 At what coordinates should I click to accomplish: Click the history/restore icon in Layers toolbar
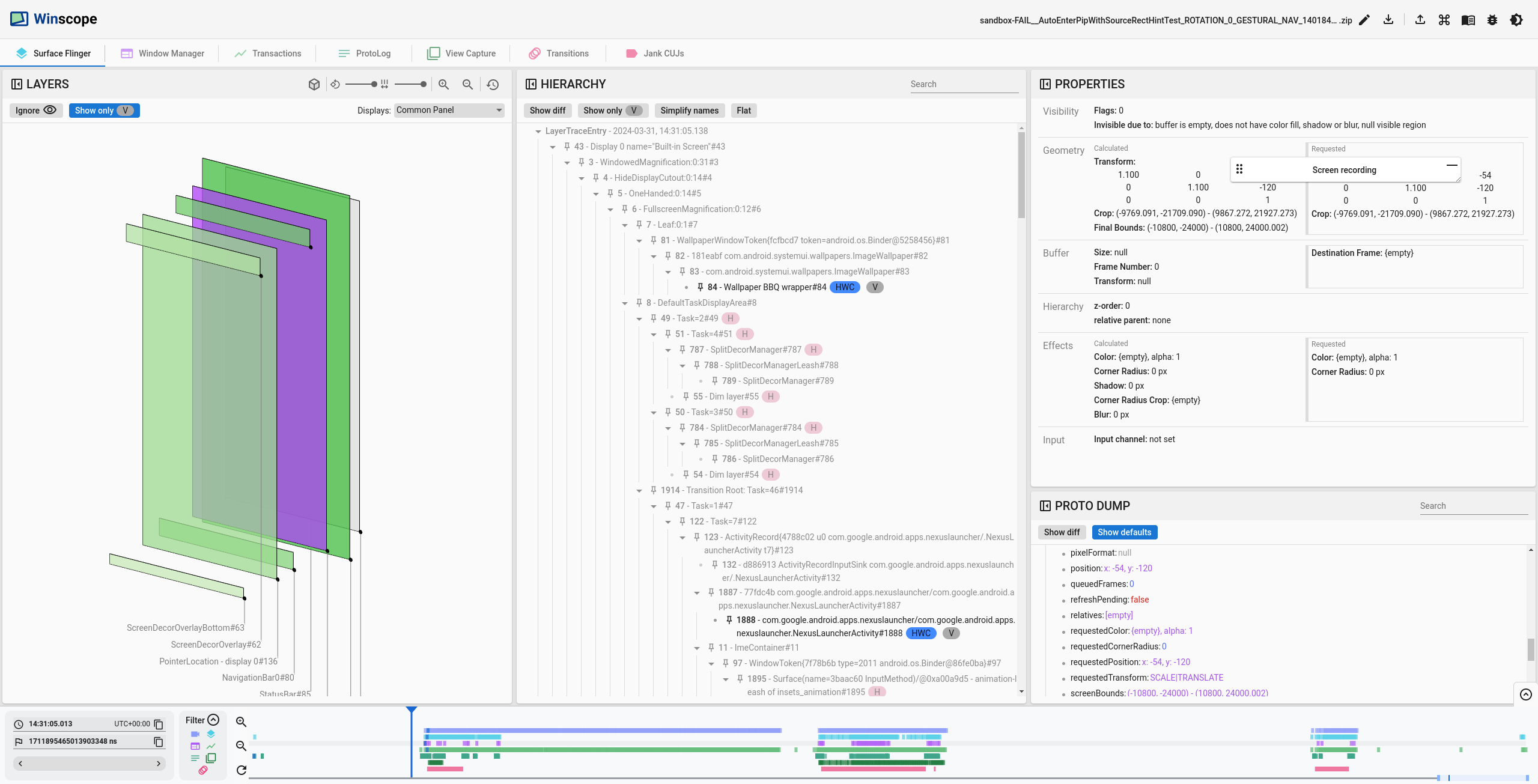(x=492, y=84)
